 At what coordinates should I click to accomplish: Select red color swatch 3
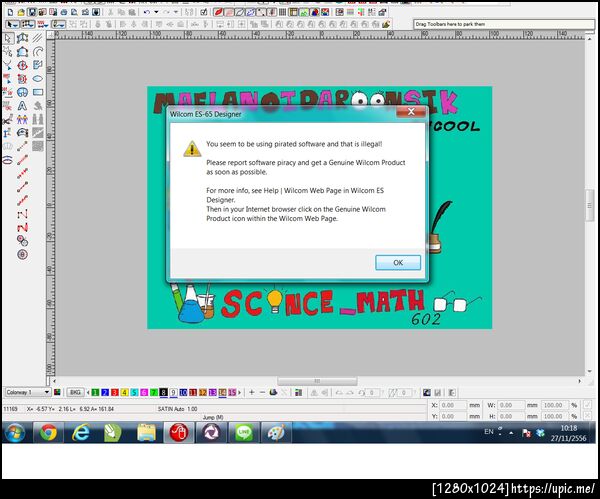click(x=115, y=392)
